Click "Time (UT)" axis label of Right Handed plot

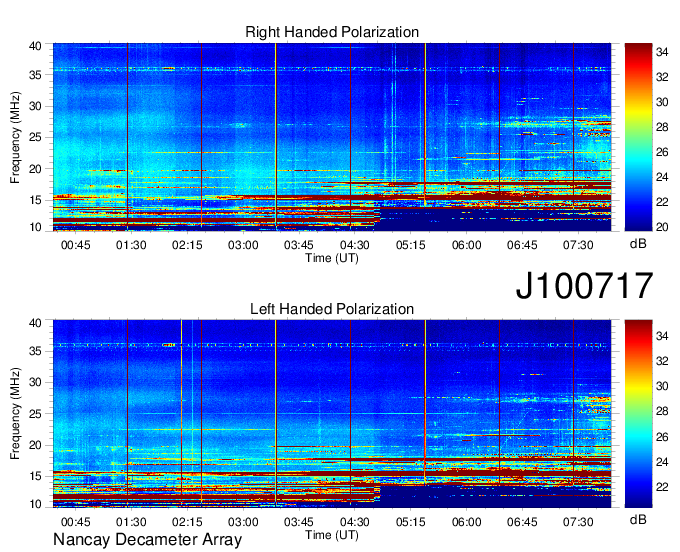tap(332, 258)
